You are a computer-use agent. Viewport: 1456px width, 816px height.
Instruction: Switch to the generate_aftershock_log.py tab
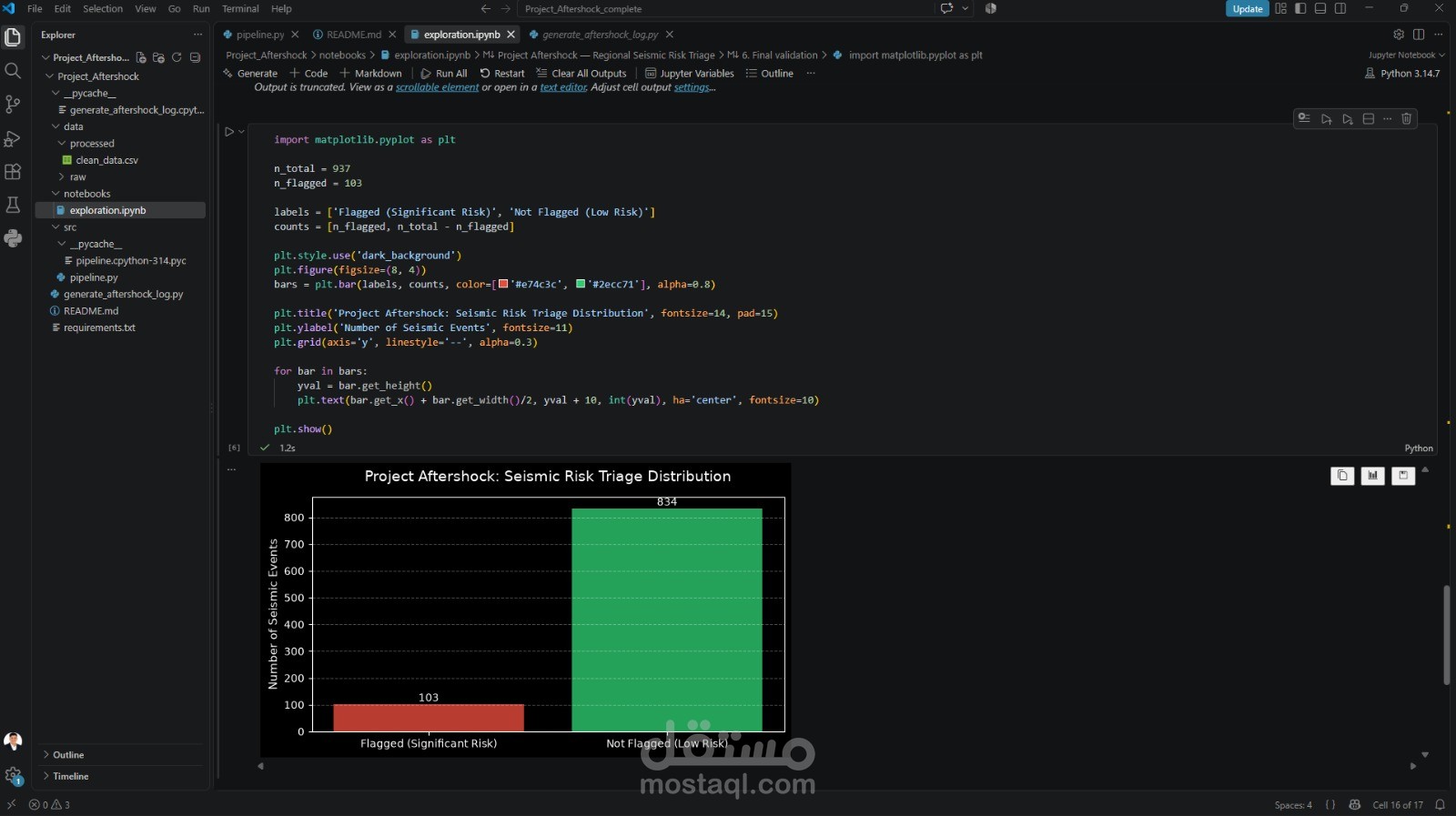[600, 35]
